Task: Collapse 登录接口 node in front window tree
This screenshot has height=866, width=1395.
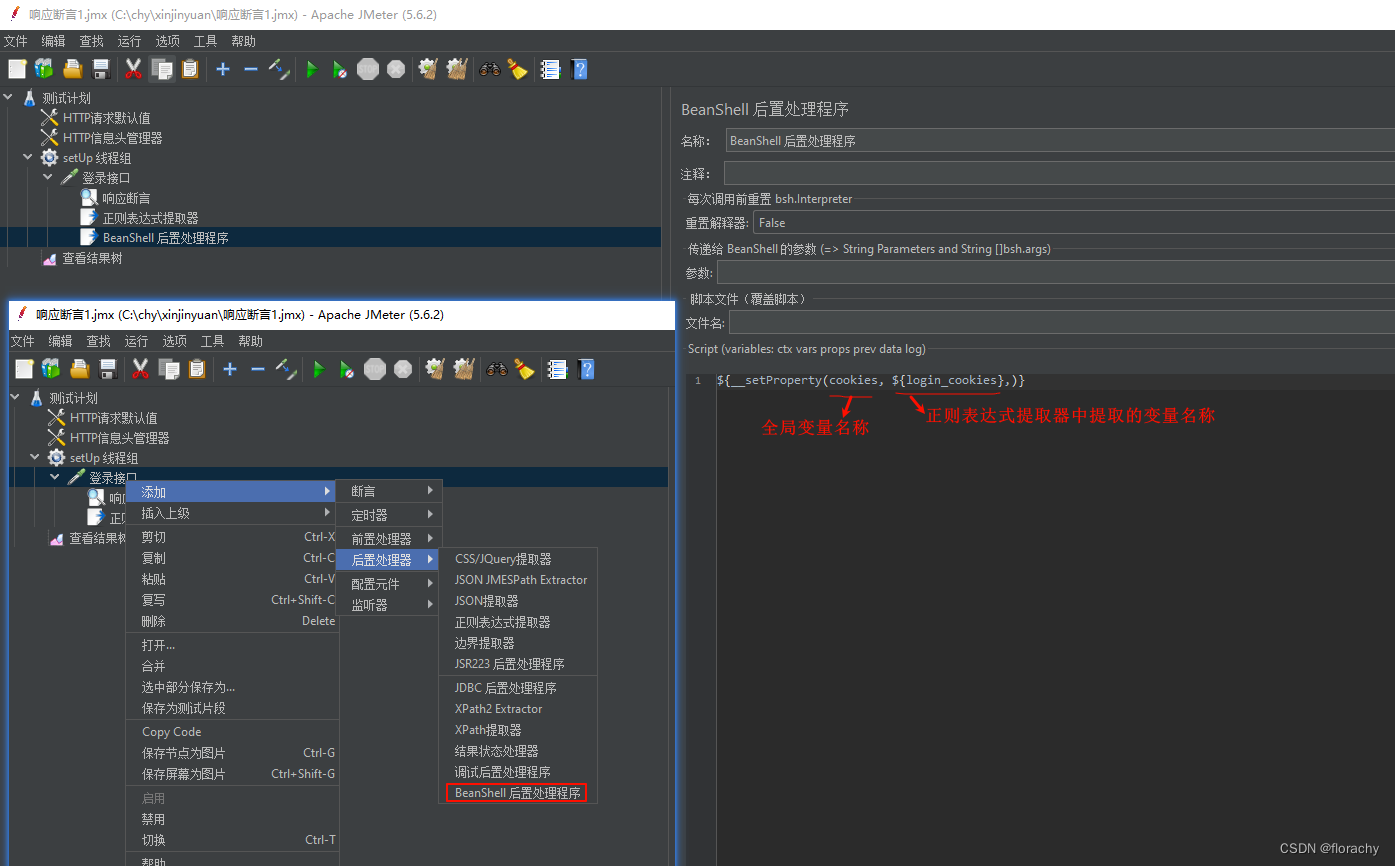Action: pos(55,477)
